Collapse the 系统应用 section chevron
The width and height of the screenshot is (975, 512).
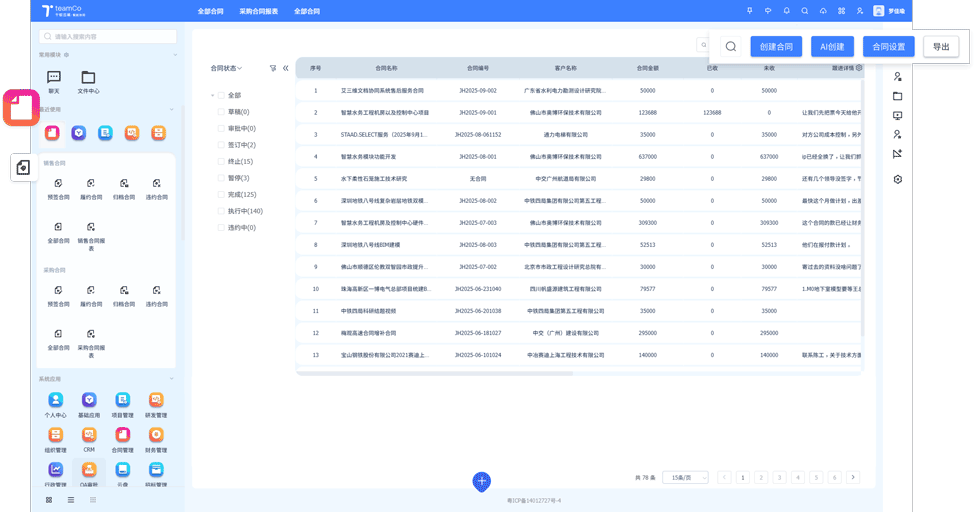pyautogui.click(x=172, y=379)
